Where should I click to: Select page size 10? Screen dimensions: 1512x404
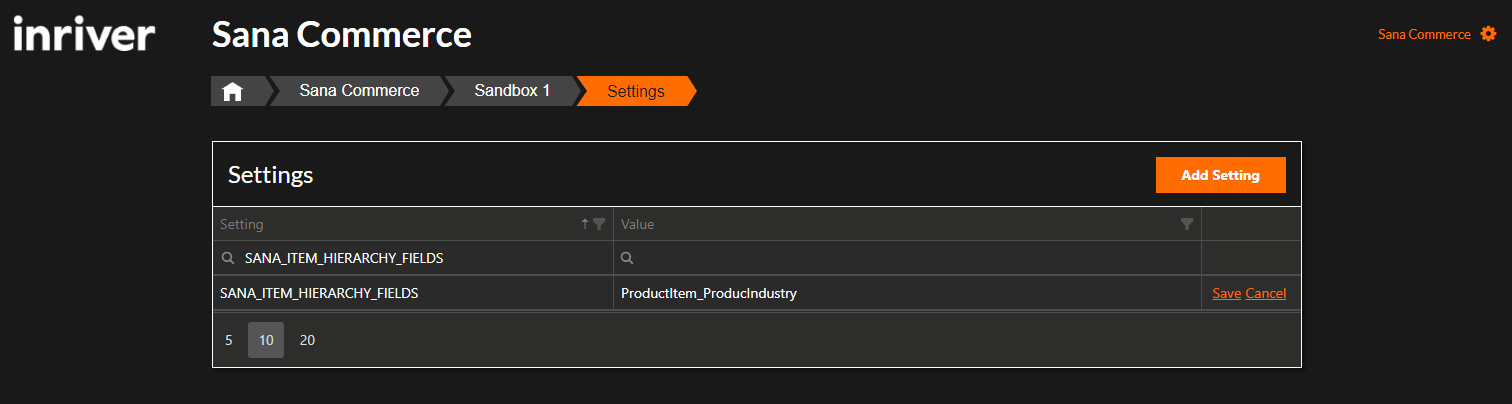click(266, 340)
